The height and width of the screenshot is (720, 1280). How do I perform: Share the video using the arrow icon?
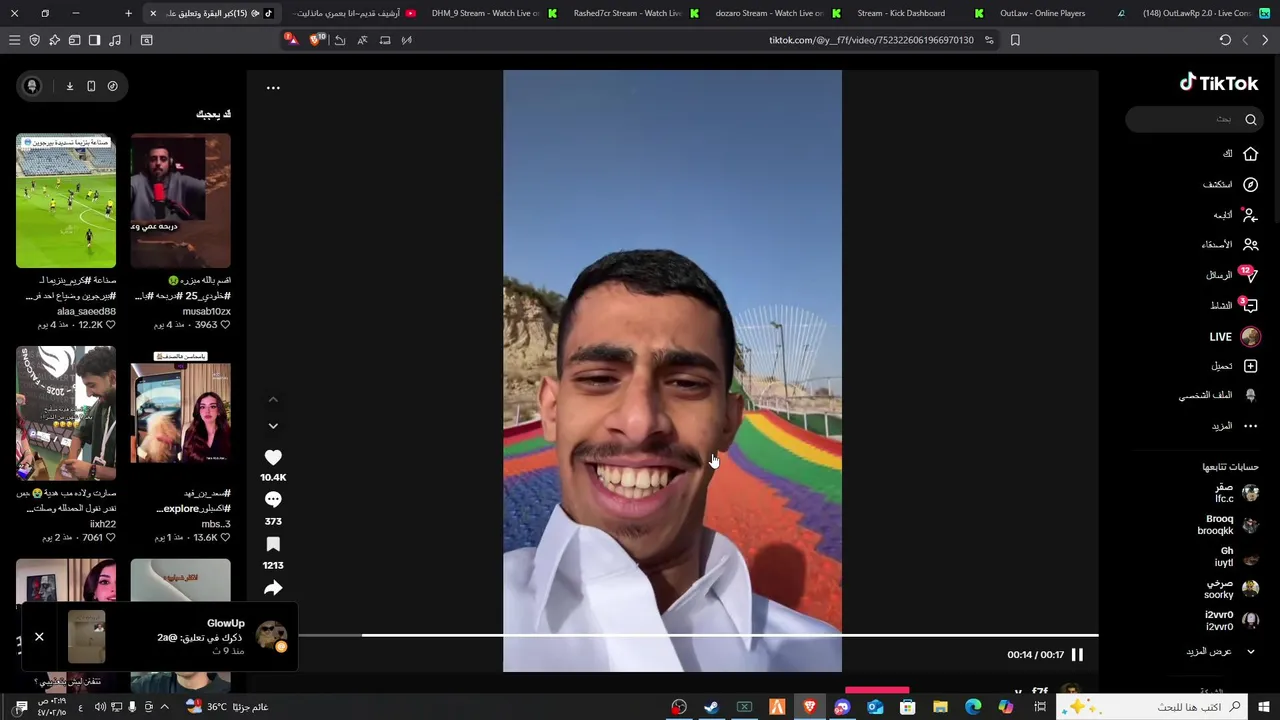click(x=273, y=588)
